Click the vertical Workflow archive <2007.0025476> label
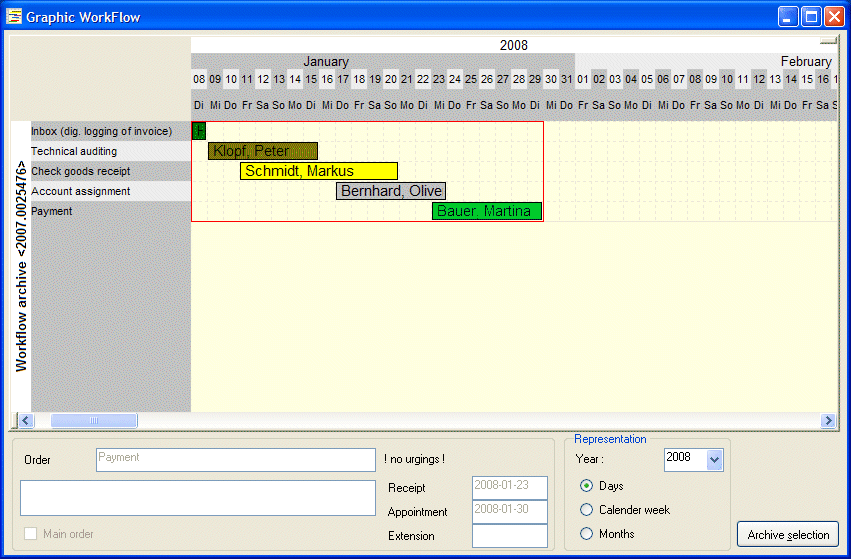This screenshot has height=559, width=851. point(21,266)
